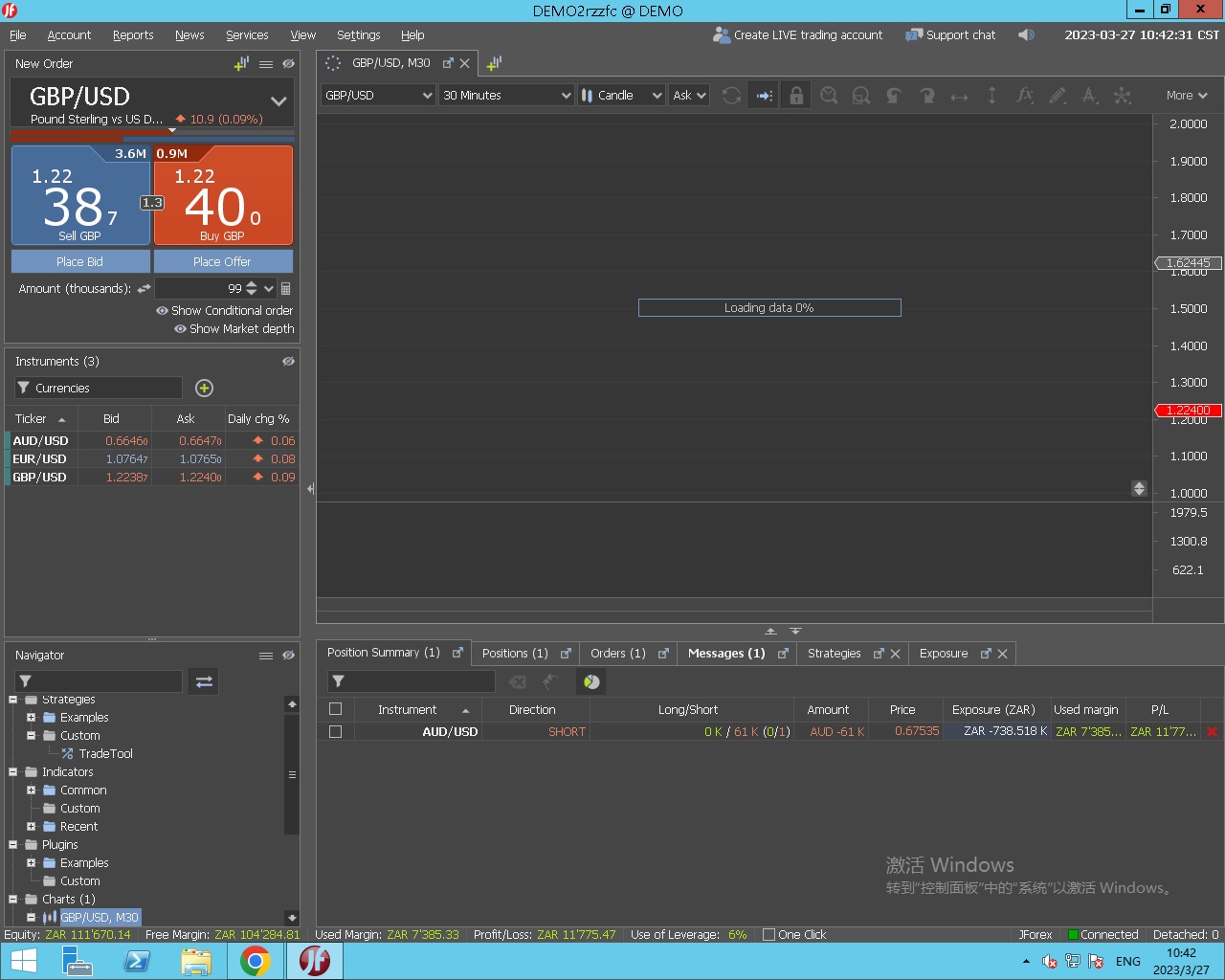Open the fx indicators tool
This screenshot has height=980, width=1225.
pos(1024,95)
